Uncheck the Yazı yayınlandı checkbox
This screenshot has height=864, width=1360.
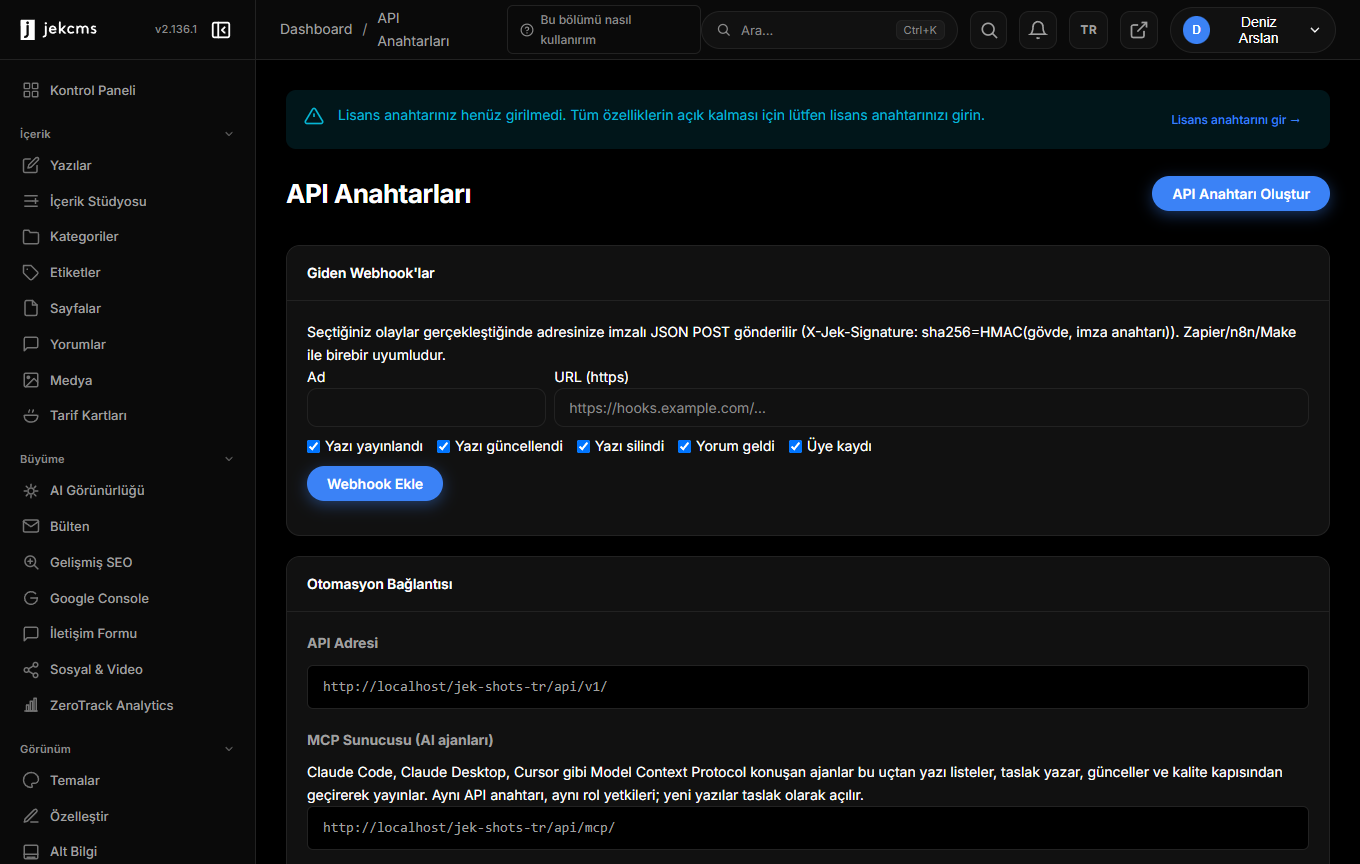(x=314, y=446)
